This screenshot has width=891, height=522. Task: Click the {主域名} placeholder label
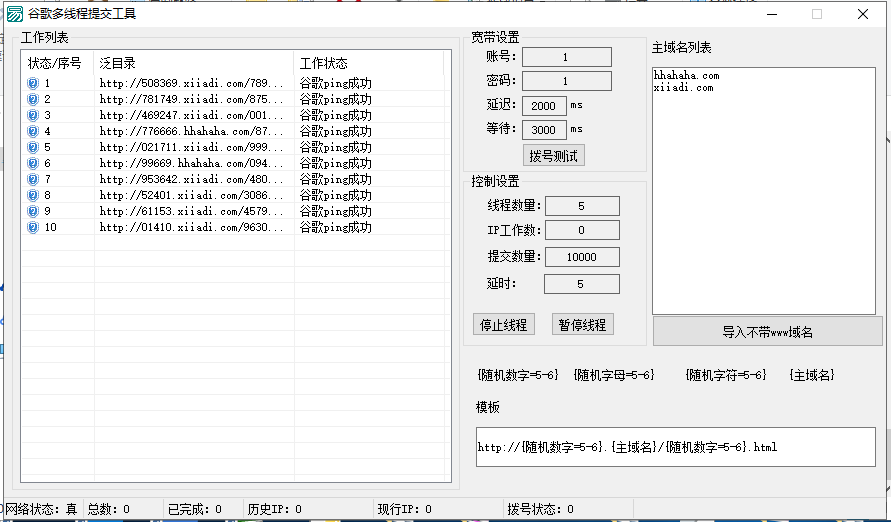812,375
